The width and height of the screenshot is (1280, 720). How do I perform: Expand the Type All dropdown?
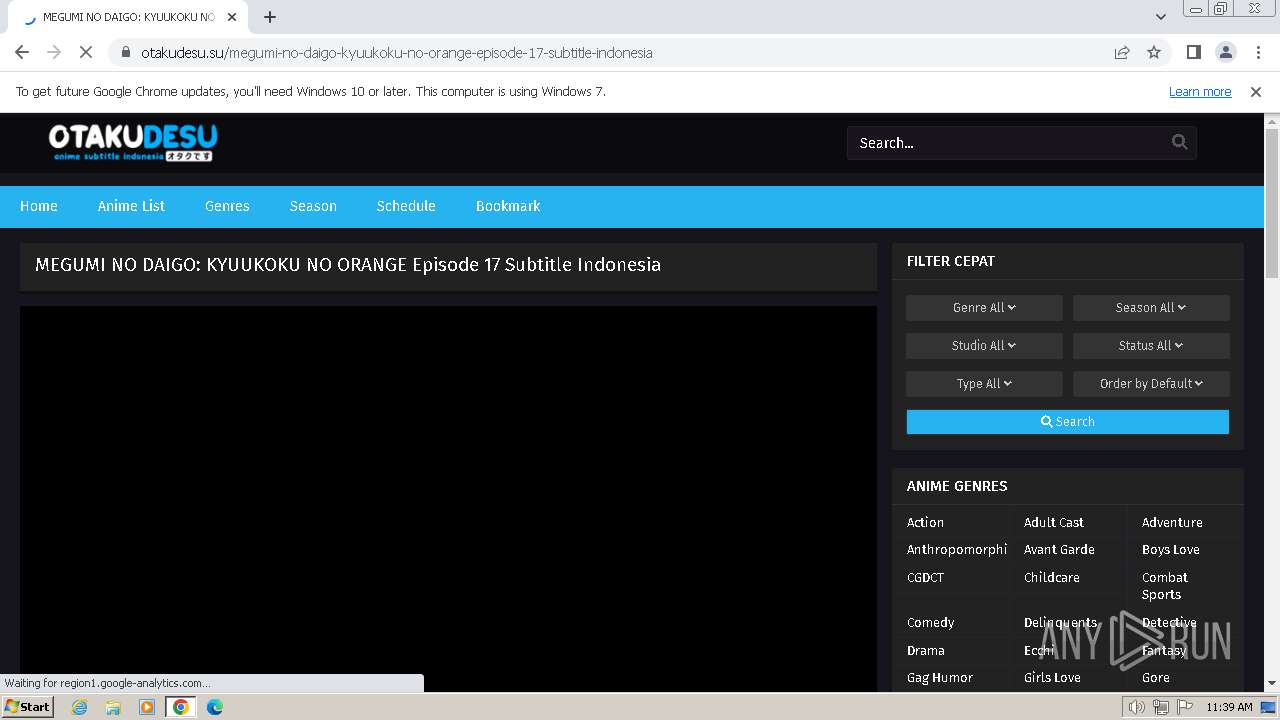[x=984, y=384]
